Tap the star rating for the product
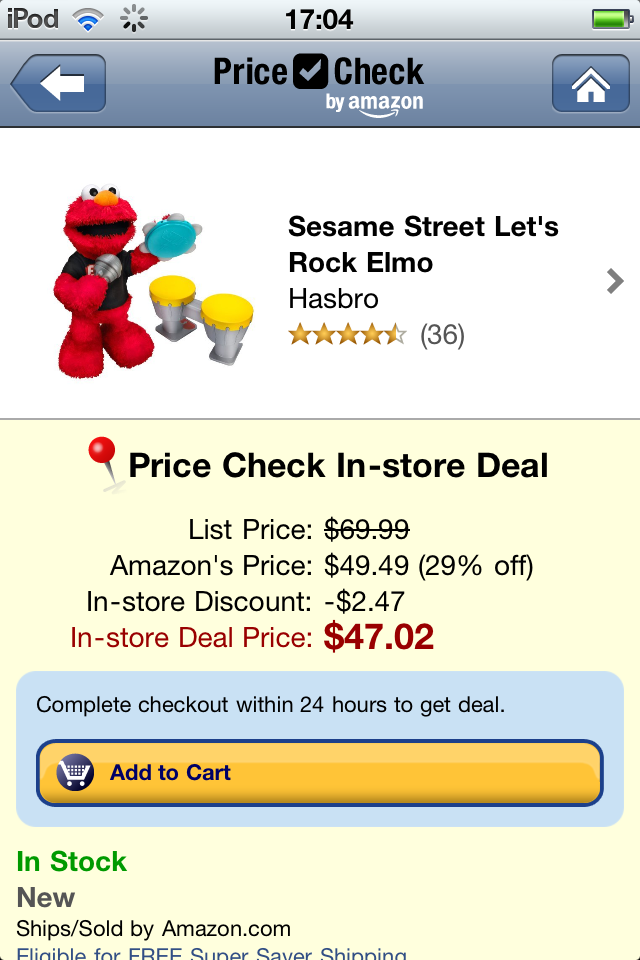The image size is (640, 960). [x=347, y=334]
